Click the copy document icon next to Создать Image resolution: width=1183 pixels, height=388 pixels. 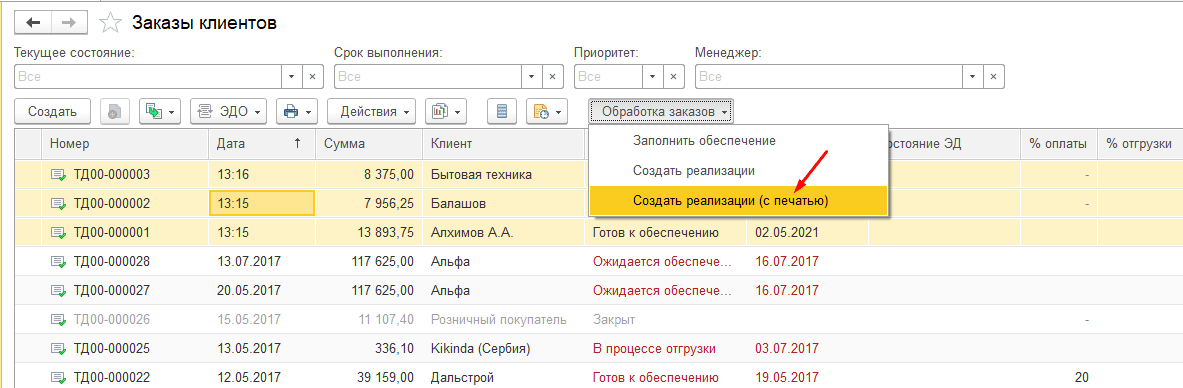click(x=115, y=112)
